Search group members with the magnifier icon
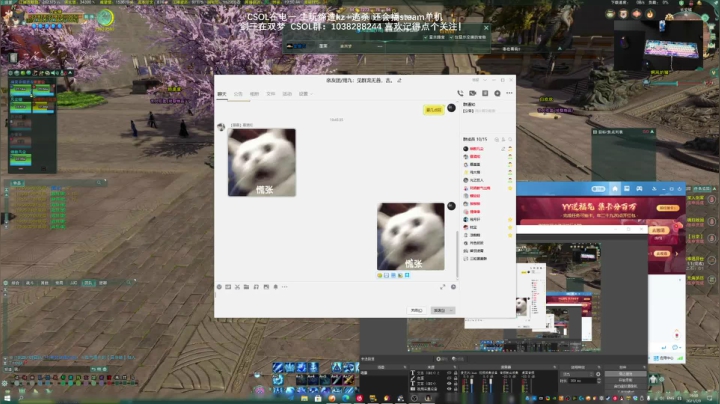 point(510,139)
